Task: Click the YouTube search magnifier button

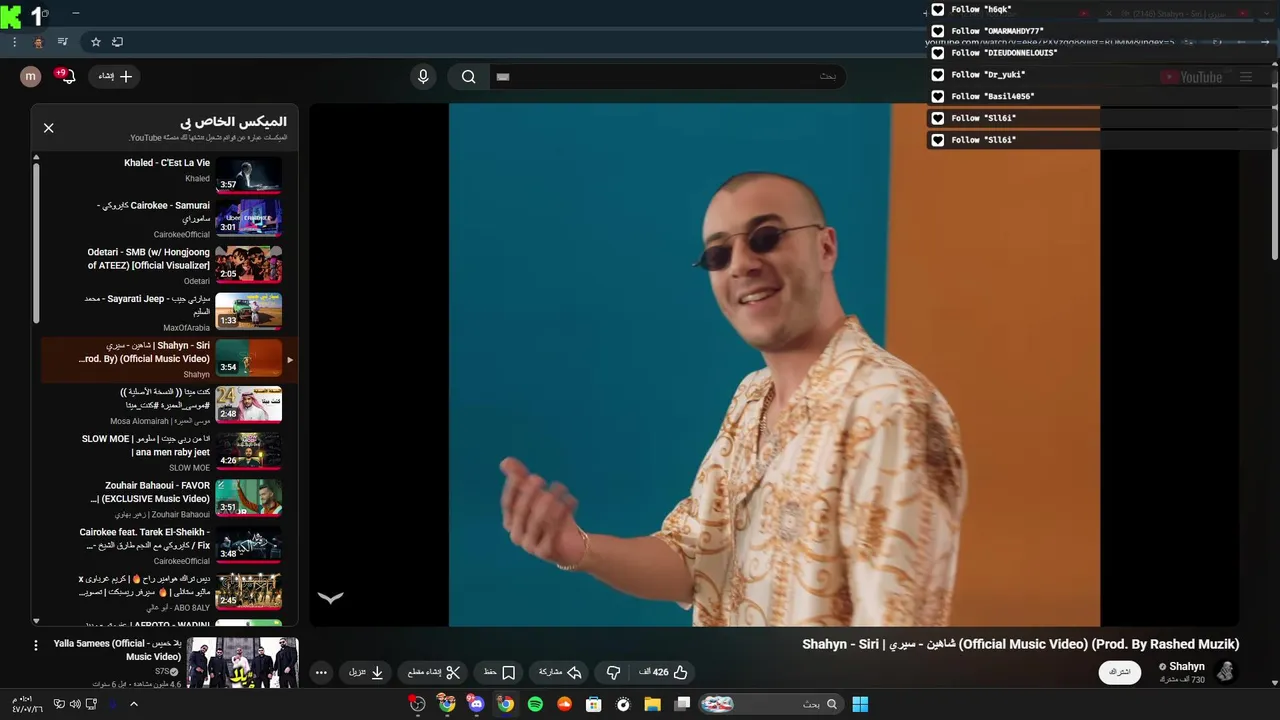Action: pos(468,76)
